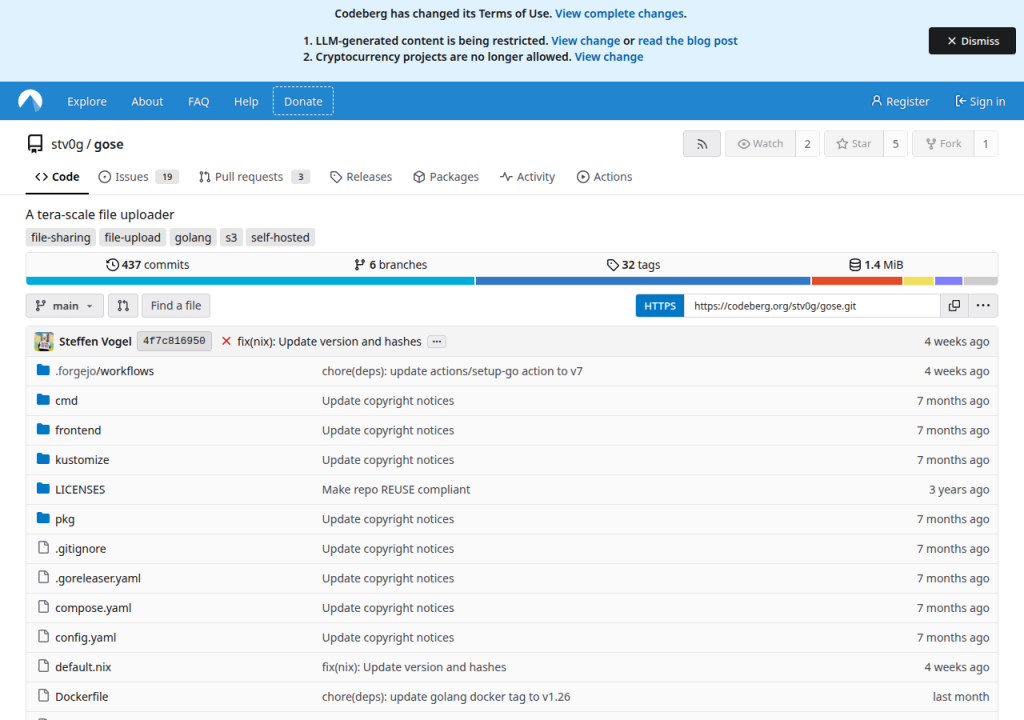This screenshot has width=1024, height=720.
Task: Open the View complete changes link
Action: [619, 14]
